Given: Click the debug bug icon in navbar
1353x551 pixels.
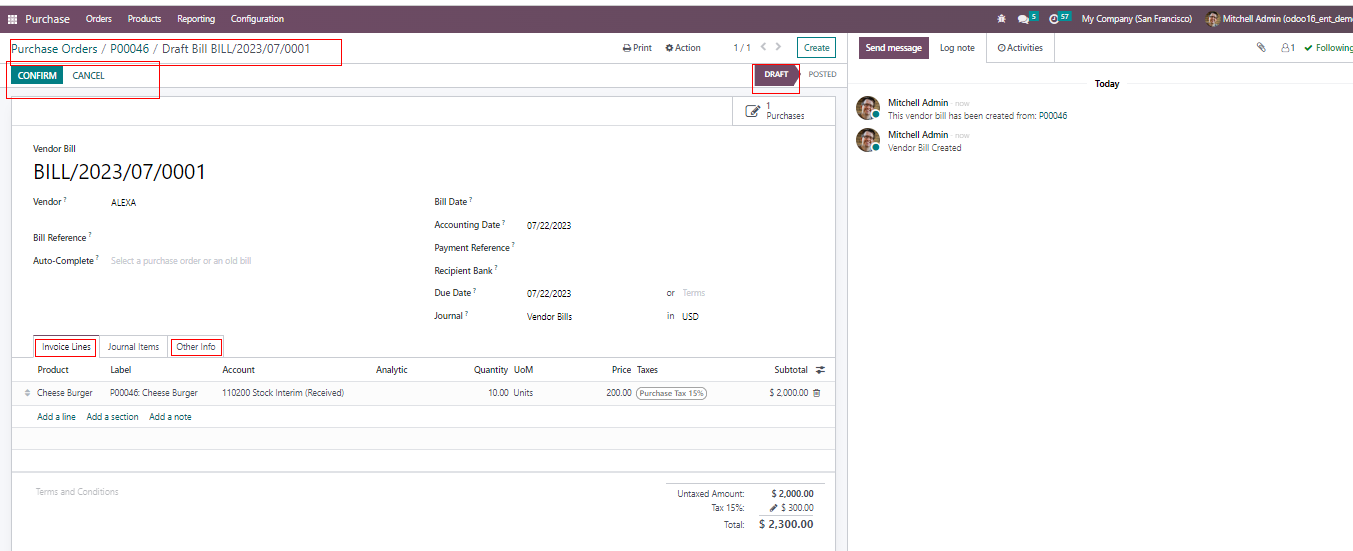Looking at the screenshot, I should 1002,19.
